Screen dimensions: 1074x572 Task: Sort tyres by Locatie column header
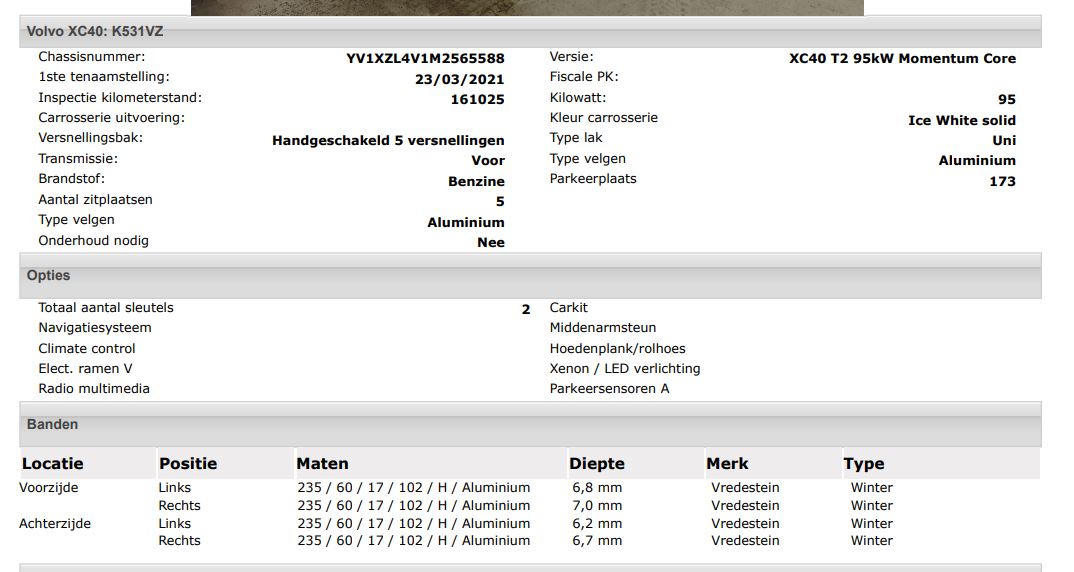[x=52, y=463]
